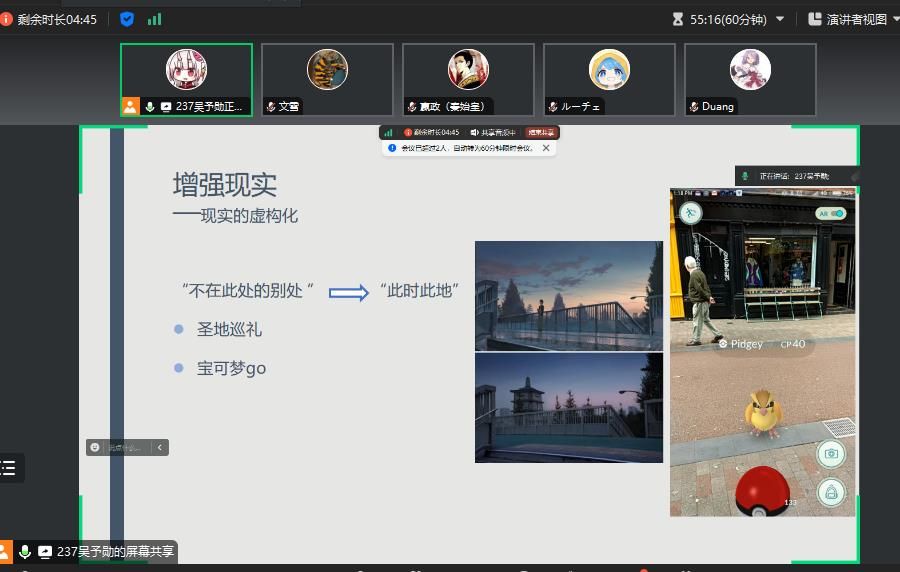Tap the camera icon in Pokémon Go image
Viewport: 900px width, 572px height.
coord(830,454)
